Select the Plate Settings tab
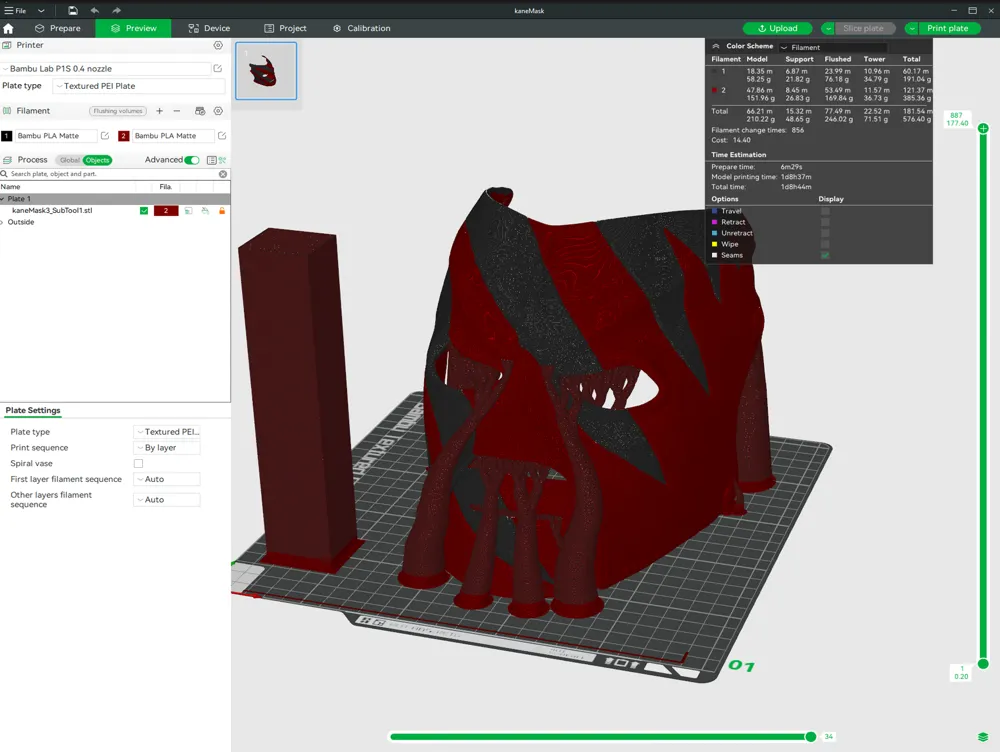Screen dimensions: 1000x752 pos(33,410)
